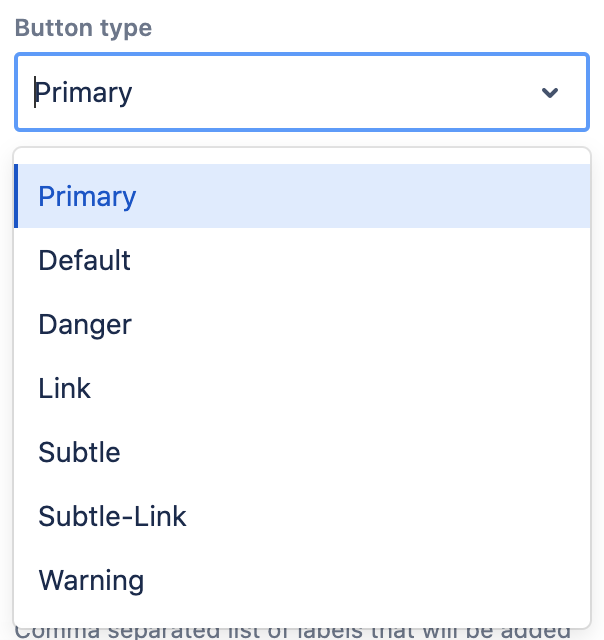This screenshot has height=640, width=604.
Task: Set button type to Warning
Action: click(91, 580)
